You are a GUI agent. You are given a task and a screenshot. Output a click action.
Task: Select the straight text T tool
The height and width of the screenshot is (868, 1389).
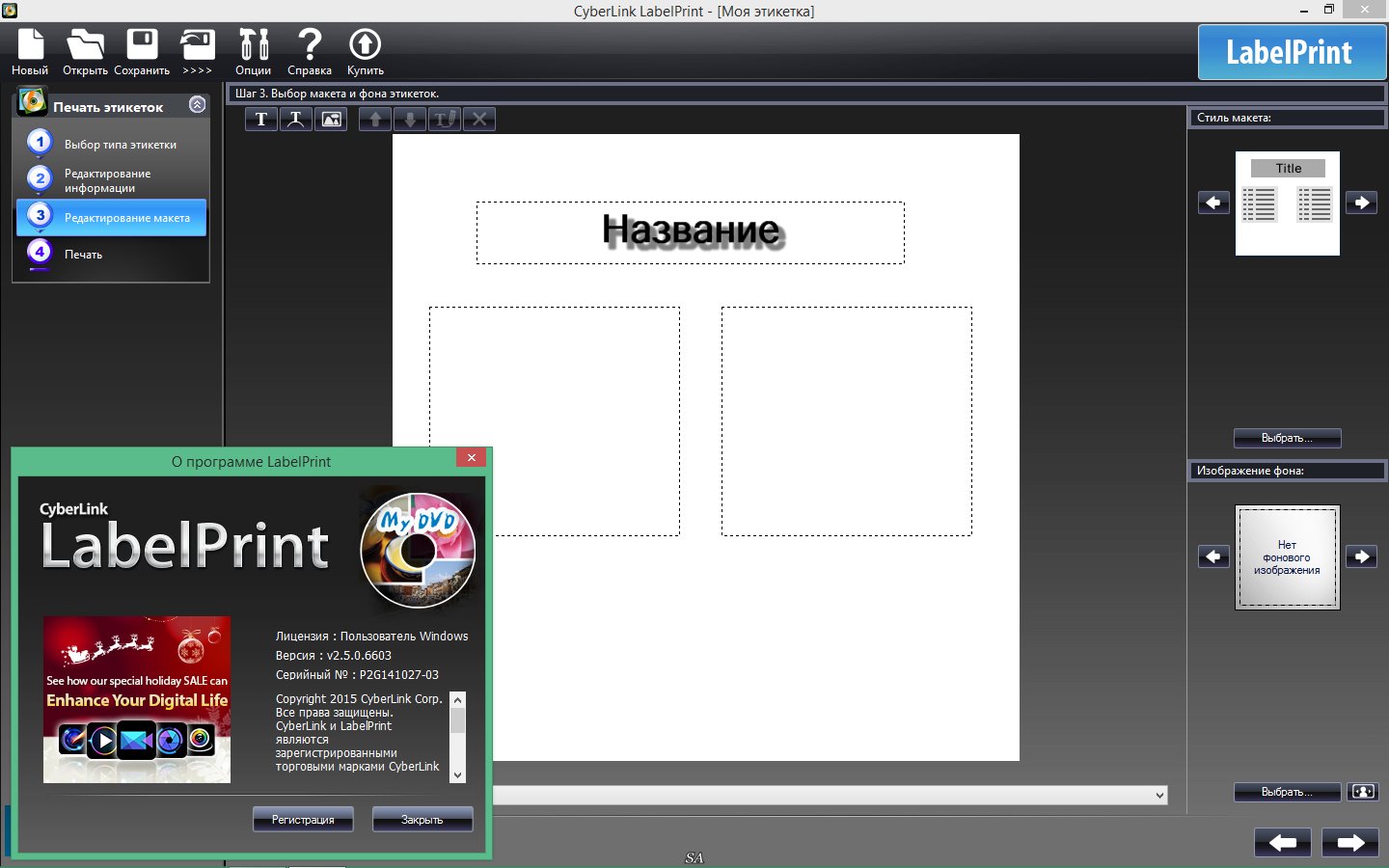261,120
